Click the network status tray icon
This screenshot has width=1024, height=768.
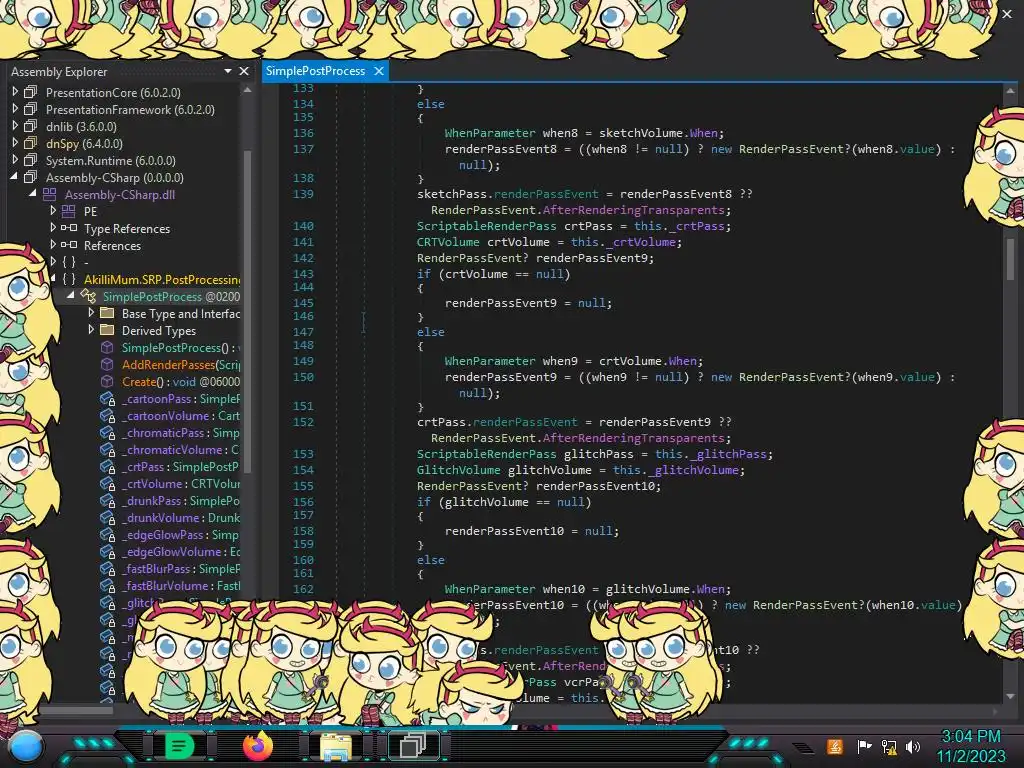889,746
